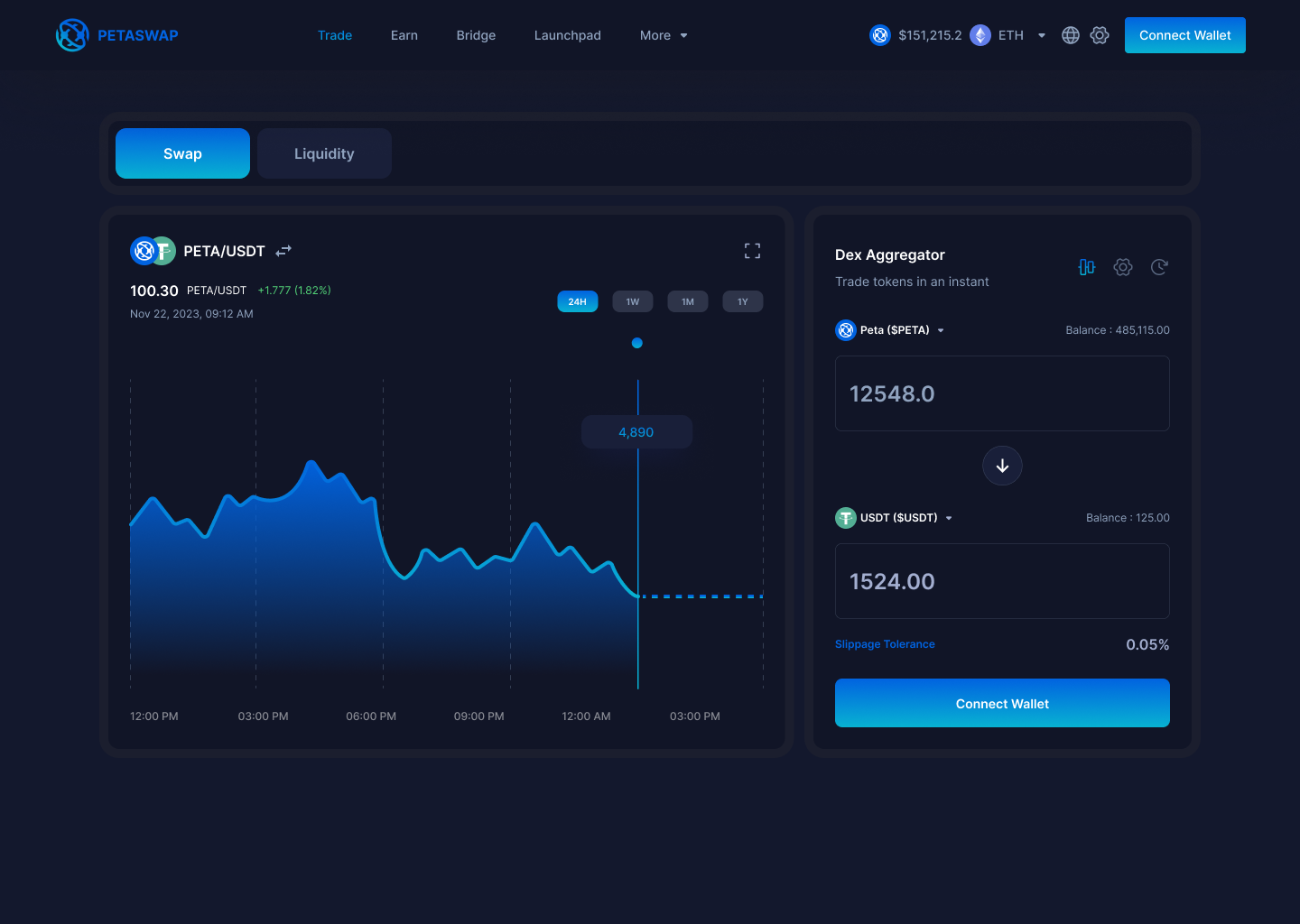Expand the More navigation dropdown
Screen dimensions: 1300x924
[x=664, y=35]
